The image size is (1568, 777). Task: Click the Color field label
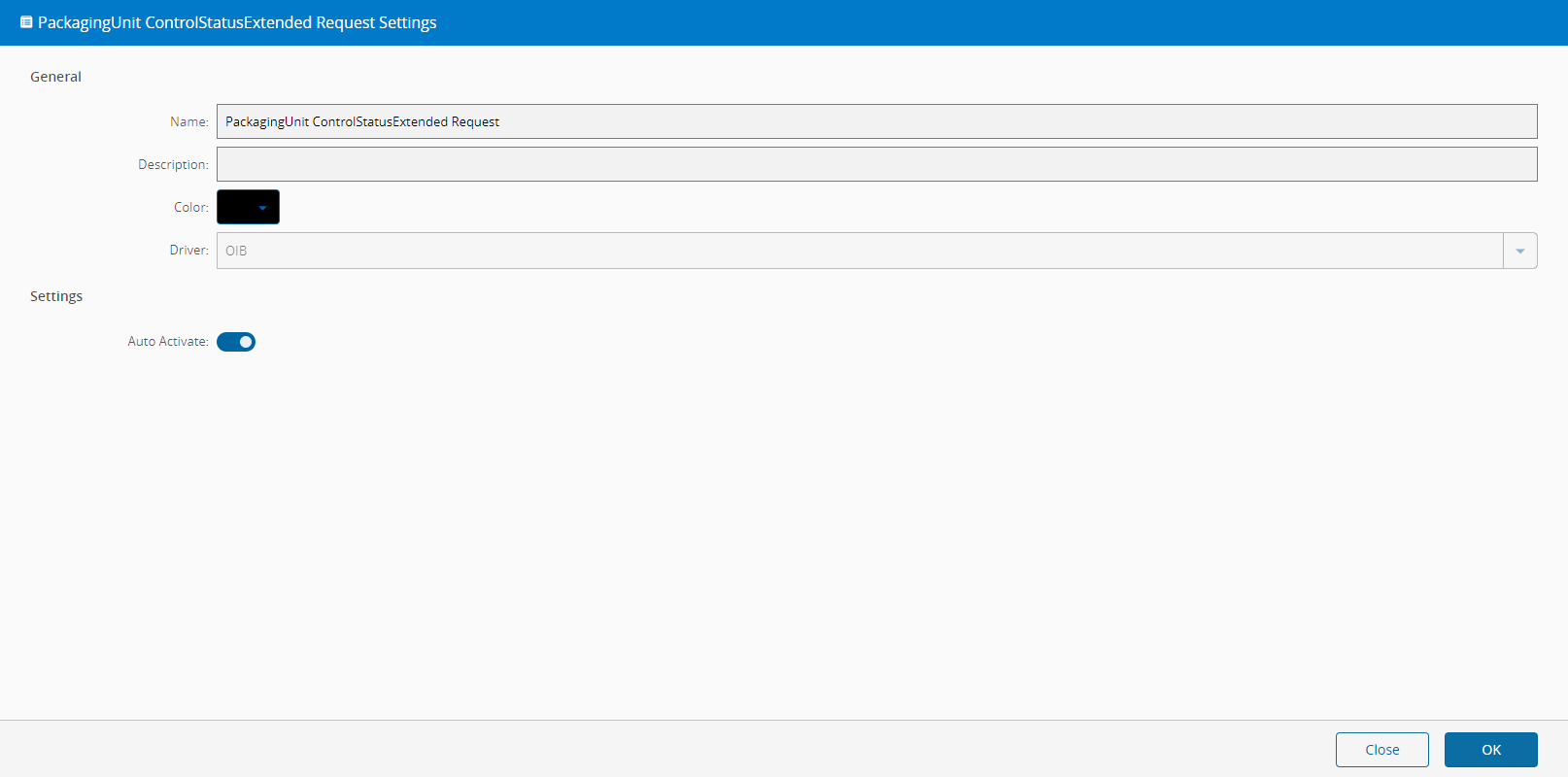pyautogui.click(x=191, y=207)
